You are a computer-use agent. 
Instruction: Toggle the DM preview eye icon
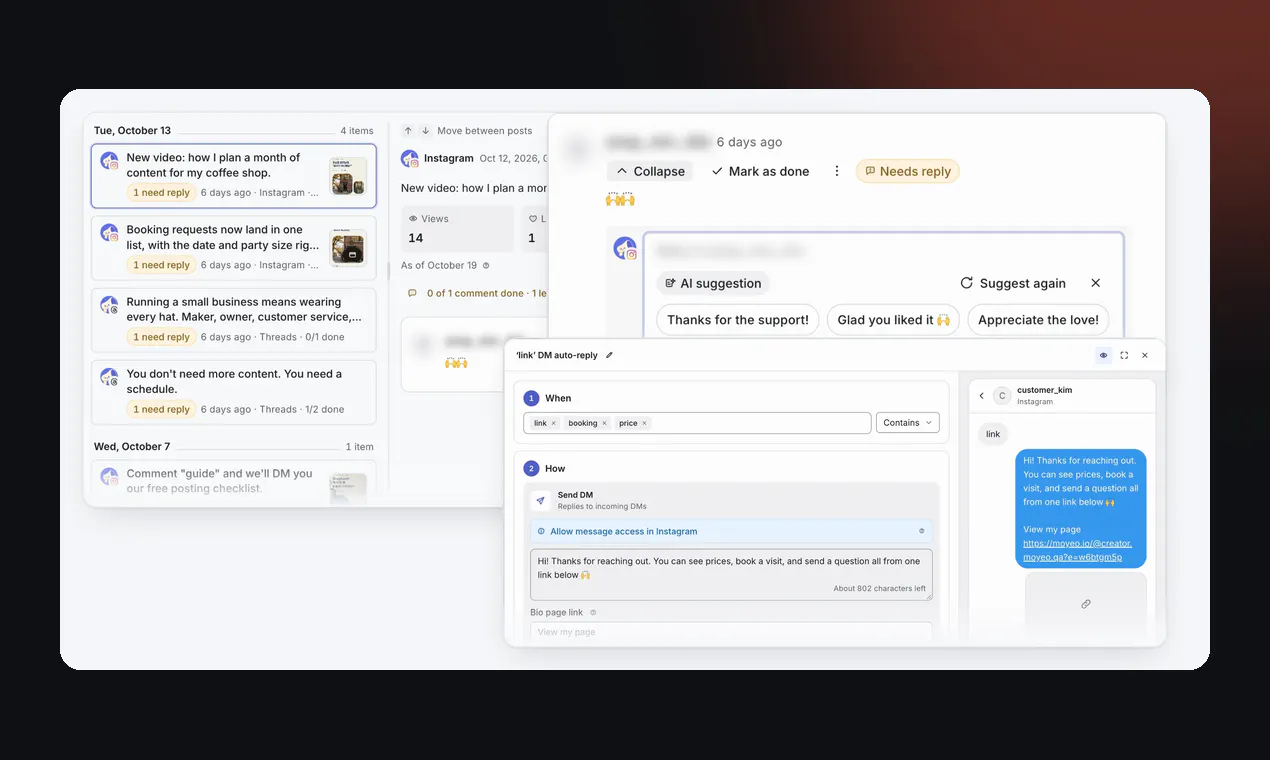(x=1104, y=355)
